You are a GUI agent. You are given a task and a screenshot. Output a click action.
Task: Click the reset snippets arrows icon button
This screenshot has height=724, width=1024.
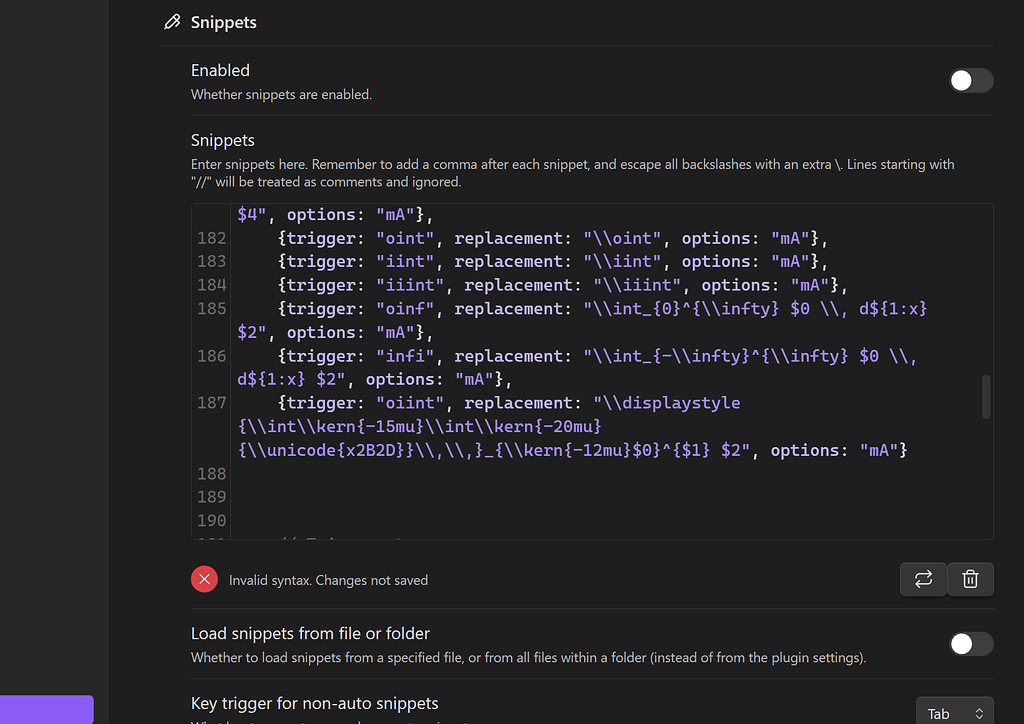923,579
